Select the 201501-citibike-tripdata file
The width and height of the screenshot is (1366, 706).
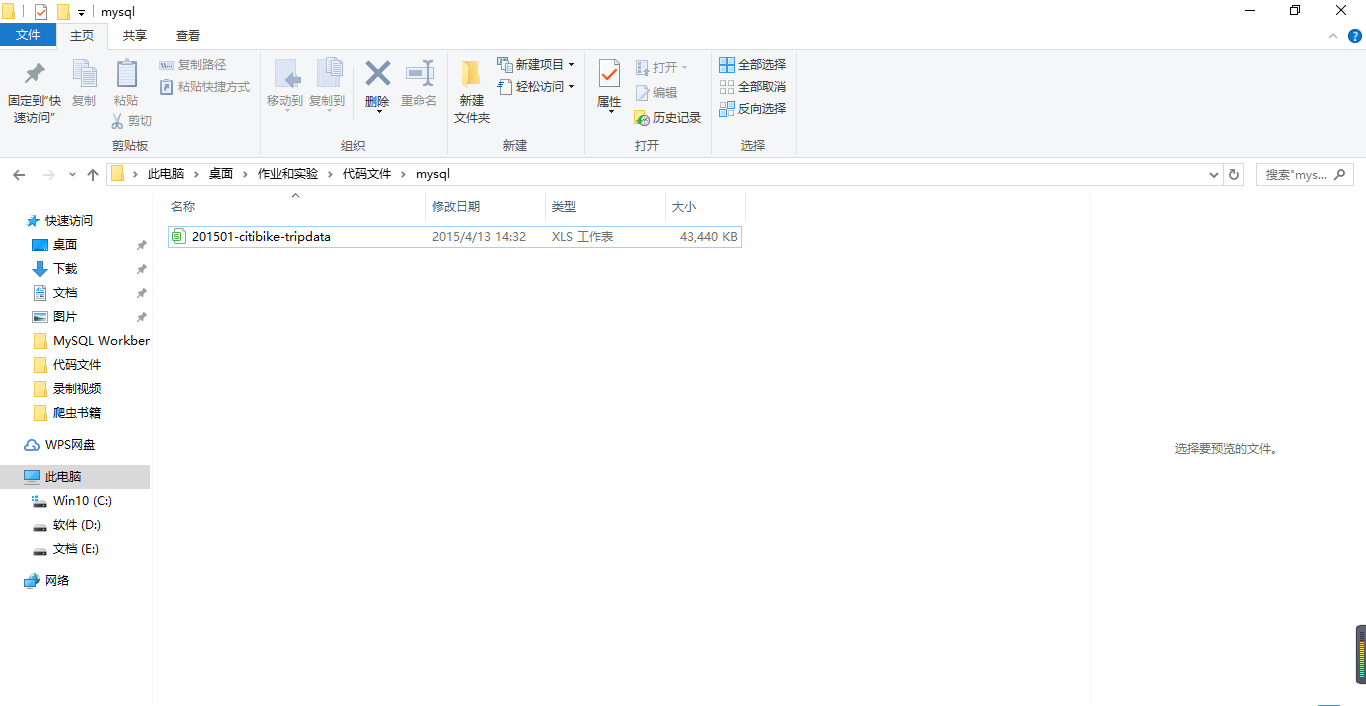click(x=455, y=237)
